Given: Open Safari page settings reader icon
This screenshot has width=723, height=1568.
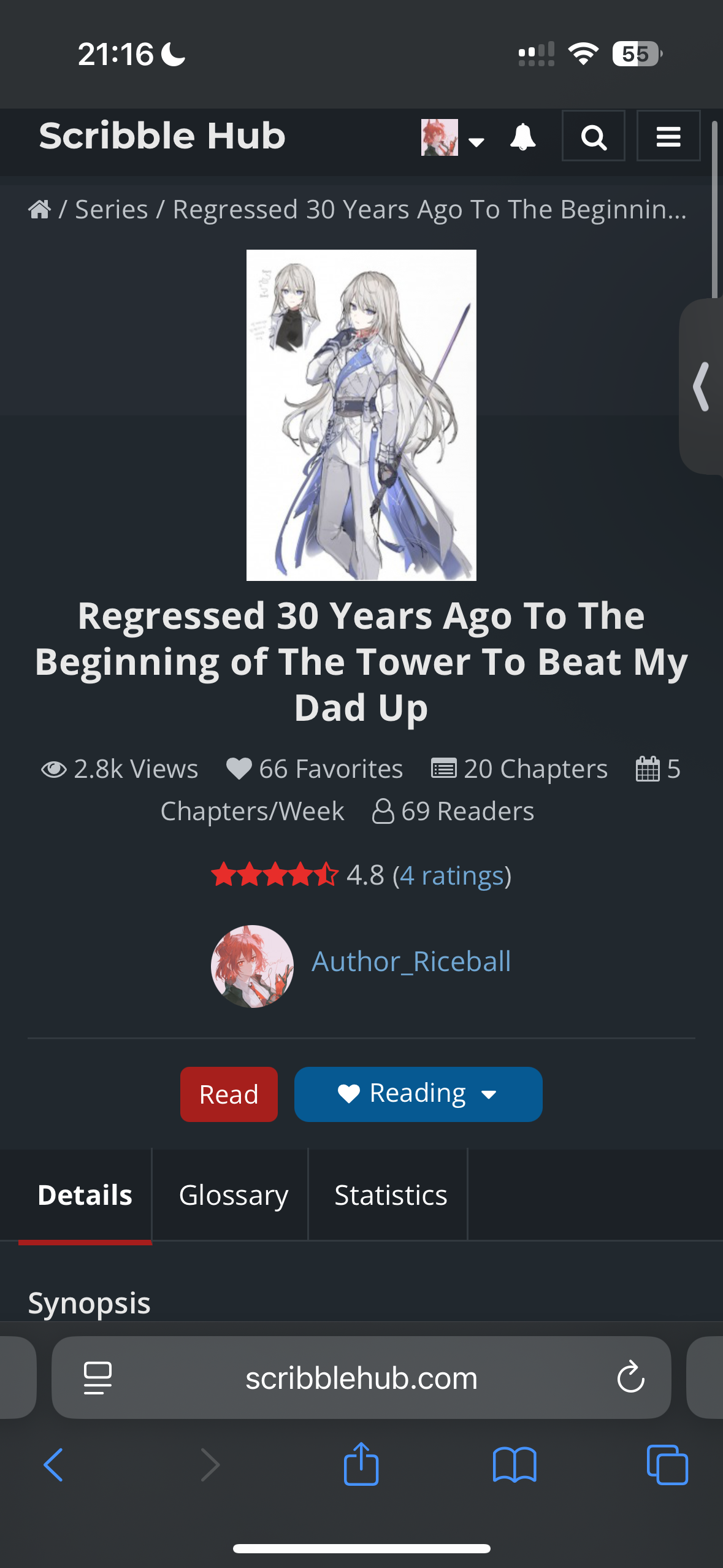Looking at the screenshot, I should coord(98,1378).
